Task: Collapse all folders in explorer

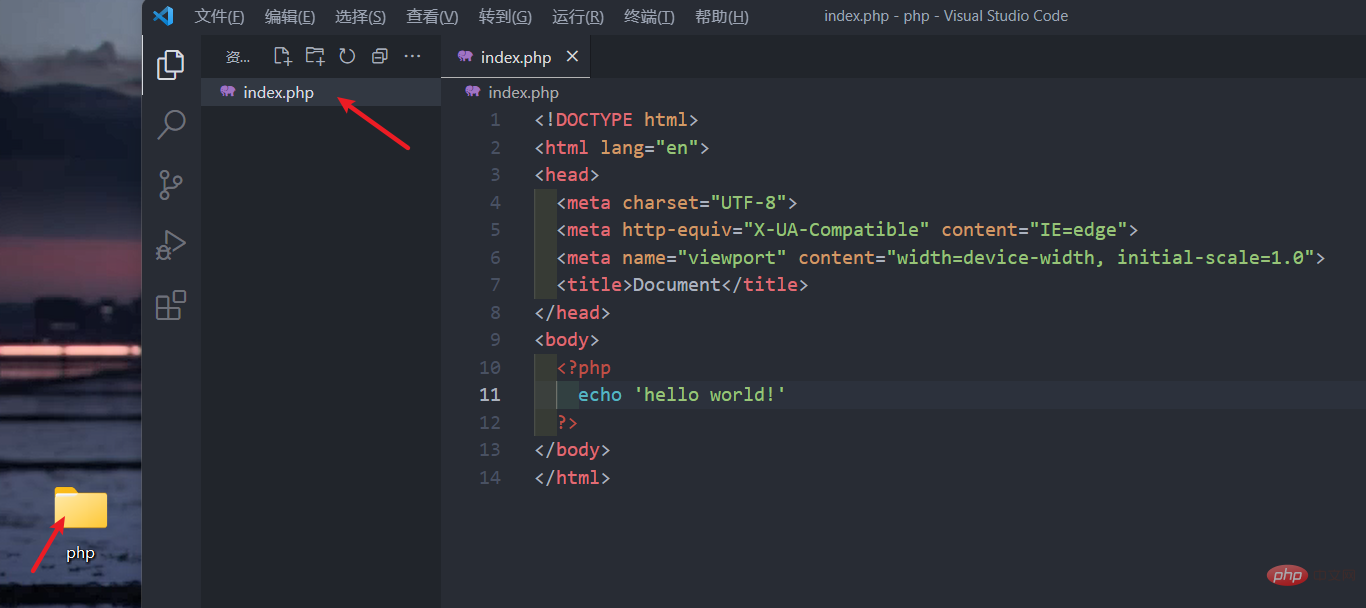Action: [379, 57]
